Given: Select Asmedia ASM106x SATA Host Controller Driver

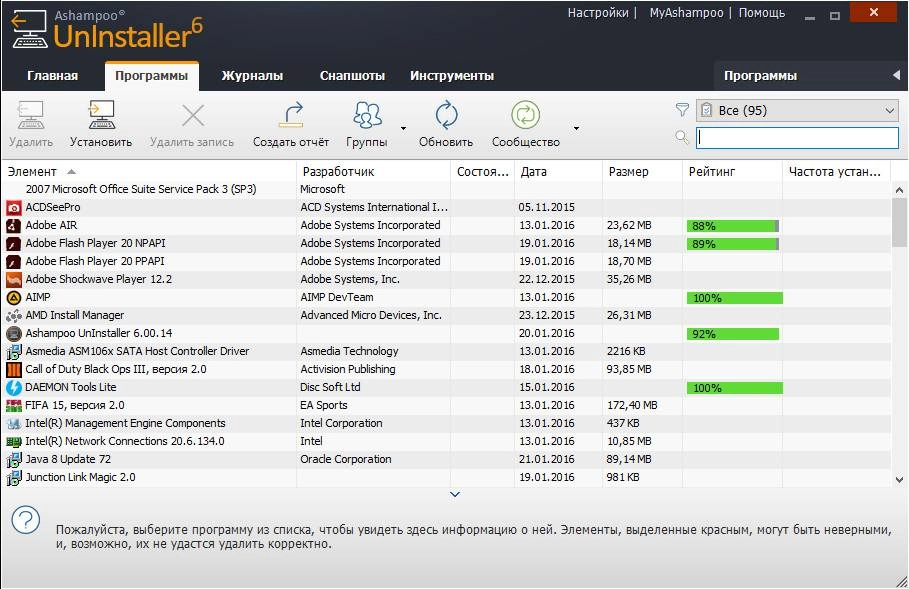Looking at the screenshot, I should (446, 351).
